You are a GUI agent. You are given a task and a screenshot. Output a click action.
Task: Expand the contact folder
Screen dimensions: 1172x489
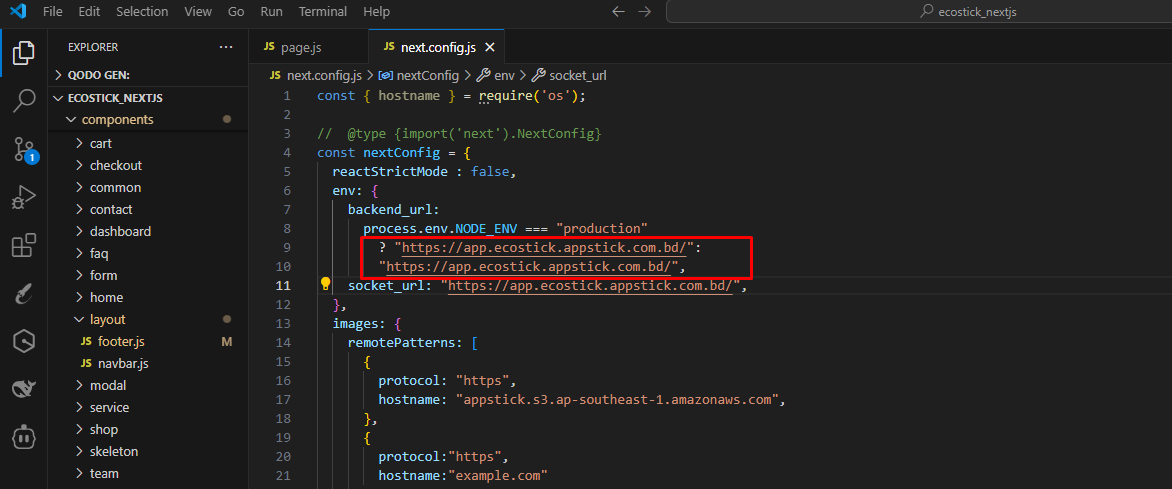pos(147,209)
